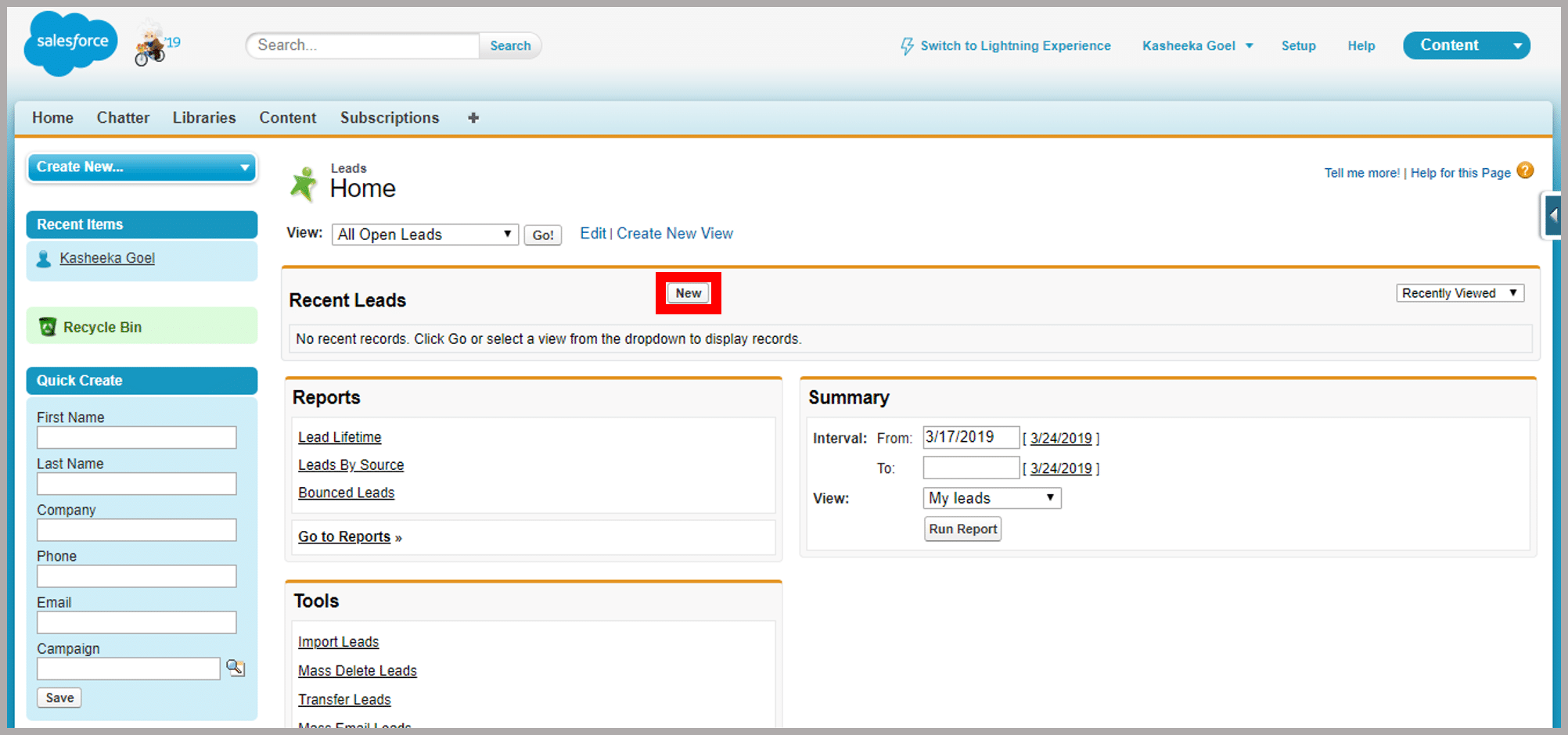Click the Interval To date field

click(x=971, y=468)
